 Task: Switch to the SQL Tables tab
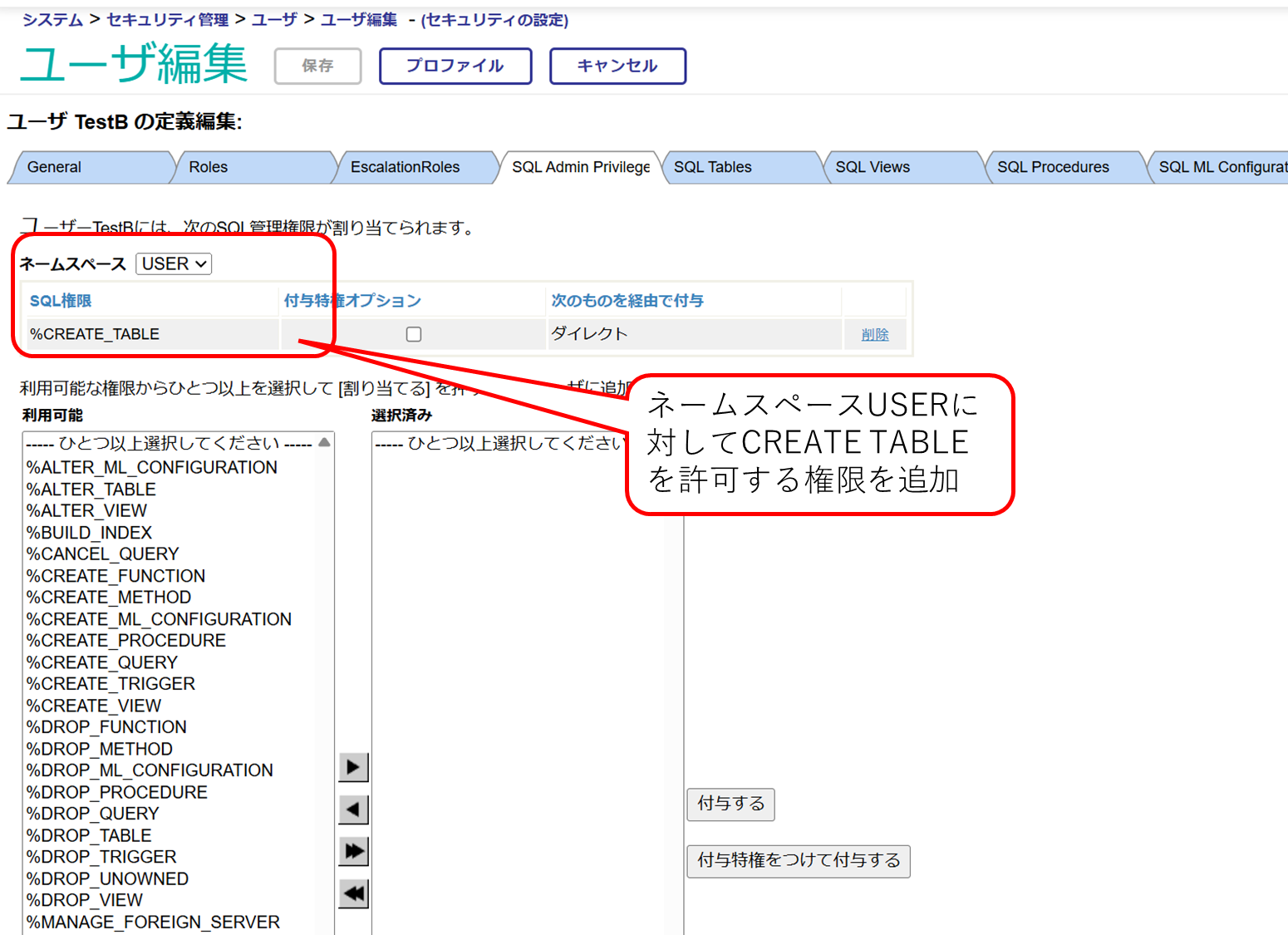(712, 167)
